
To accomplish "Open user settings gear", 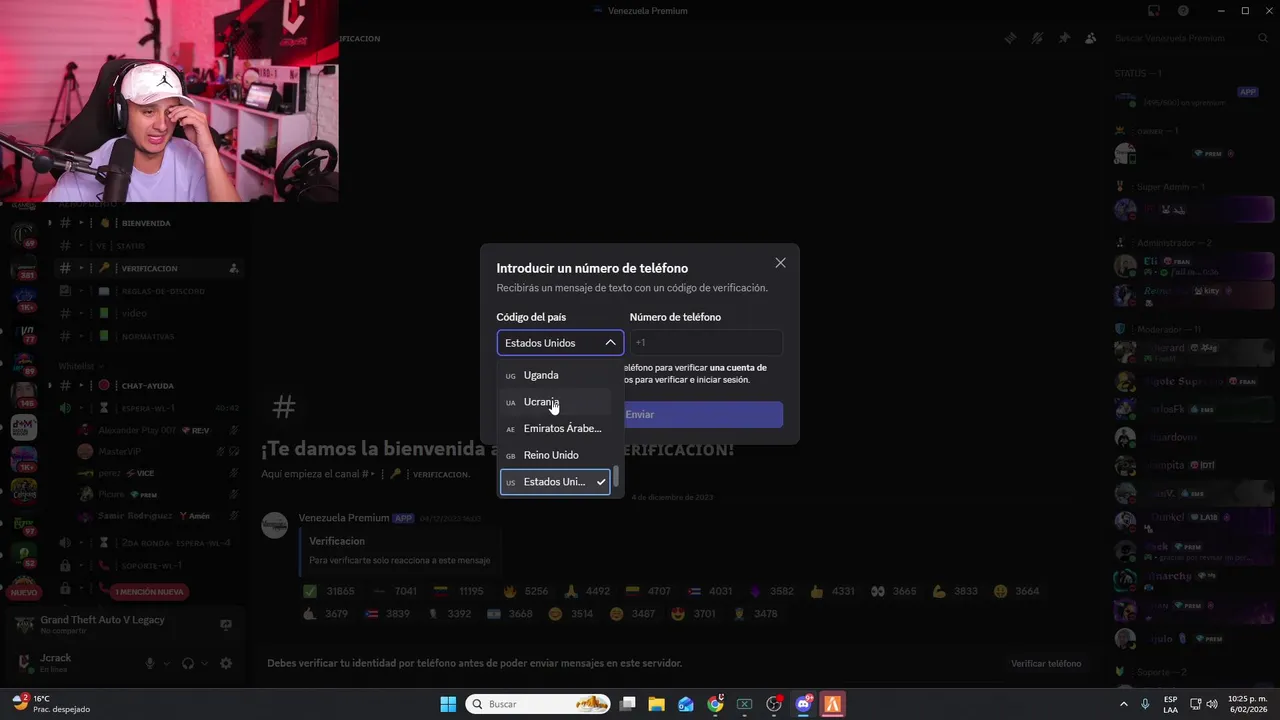I will (226, 663).
